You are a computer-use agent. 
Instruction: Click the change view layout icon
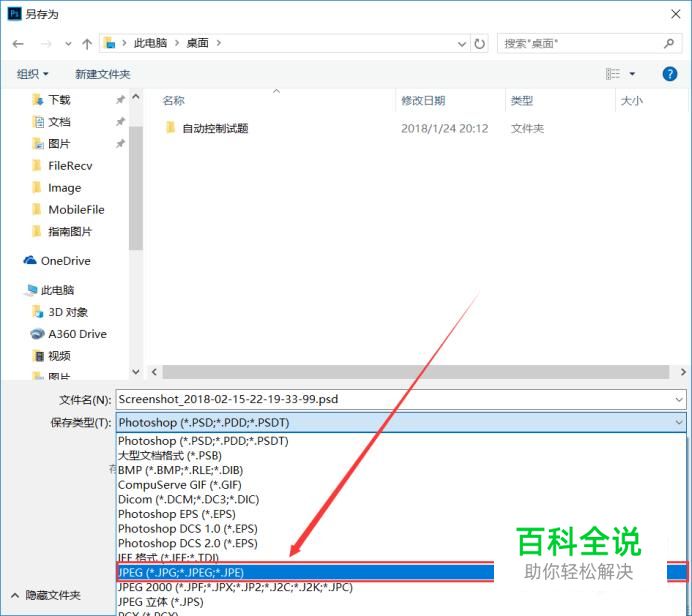tap(613, 74)
